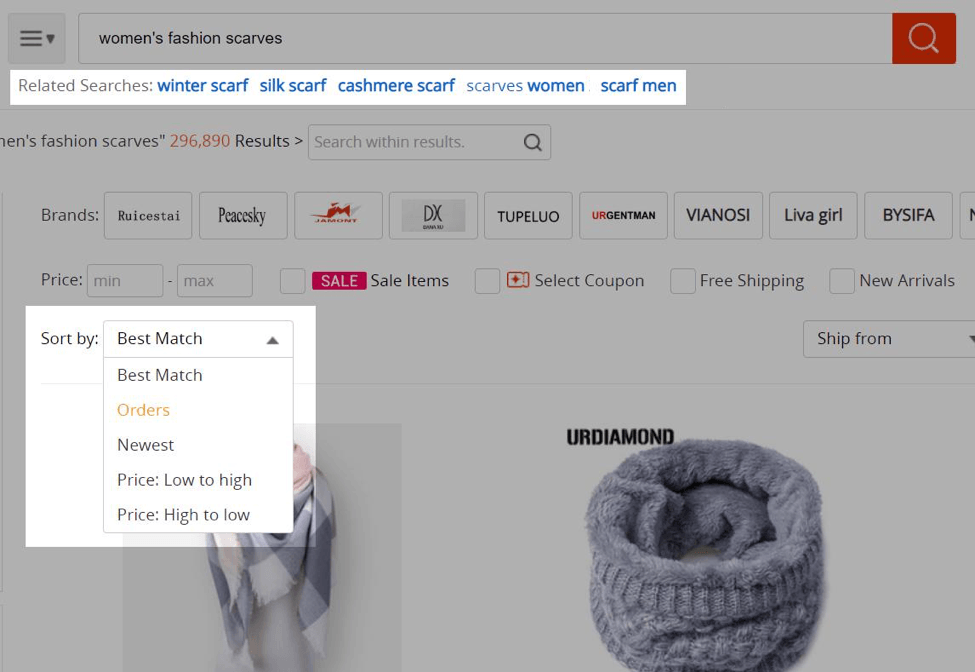Click the 296,890 results count
This screenshot has width=975, height=672.
tap(200, 141)
